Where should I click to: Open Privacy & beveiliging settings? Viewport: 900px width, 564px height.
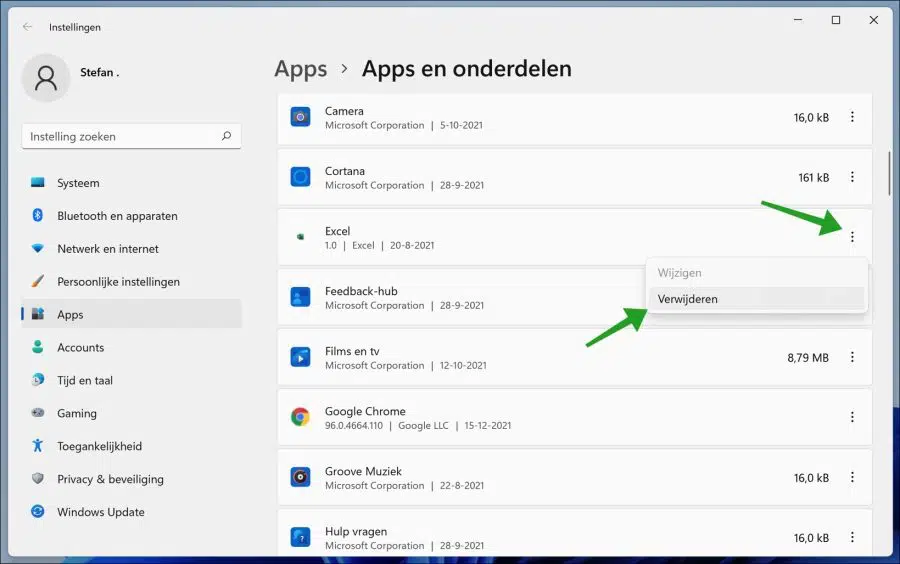131,479
